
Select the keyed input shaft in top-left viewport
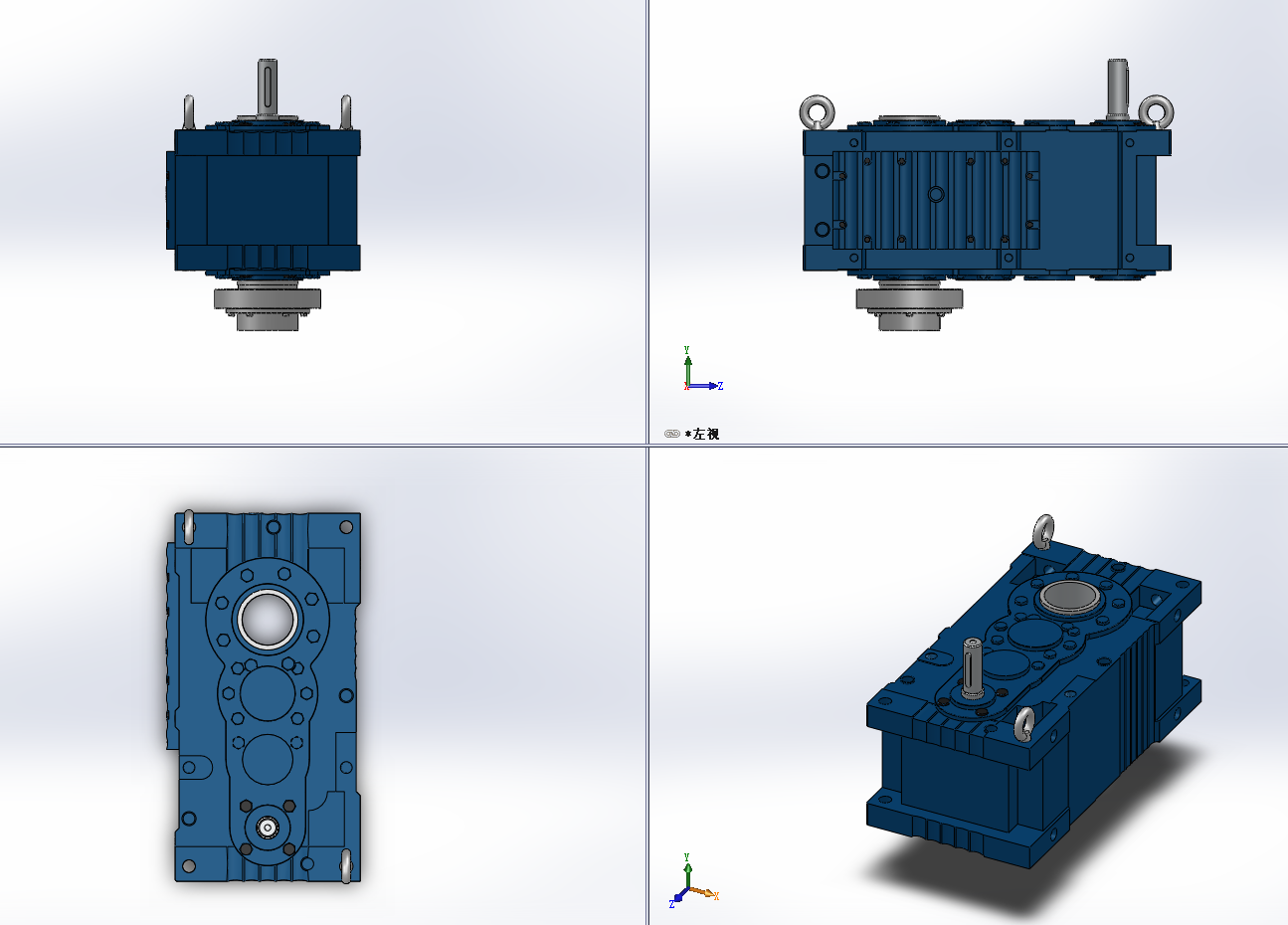coord(269,88)
